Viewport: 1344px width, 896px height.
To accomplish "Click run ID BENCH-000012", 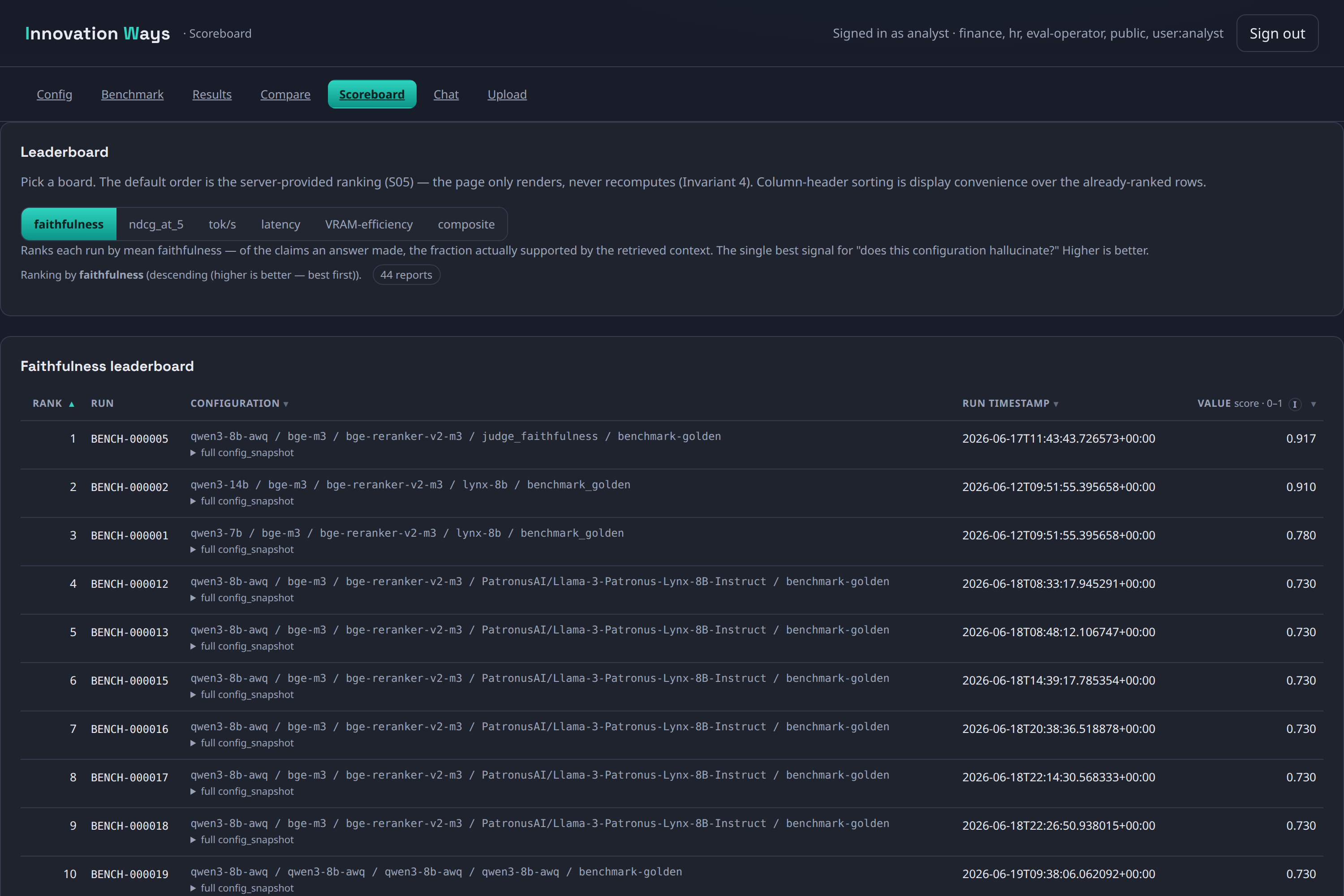I will point(130,584).
